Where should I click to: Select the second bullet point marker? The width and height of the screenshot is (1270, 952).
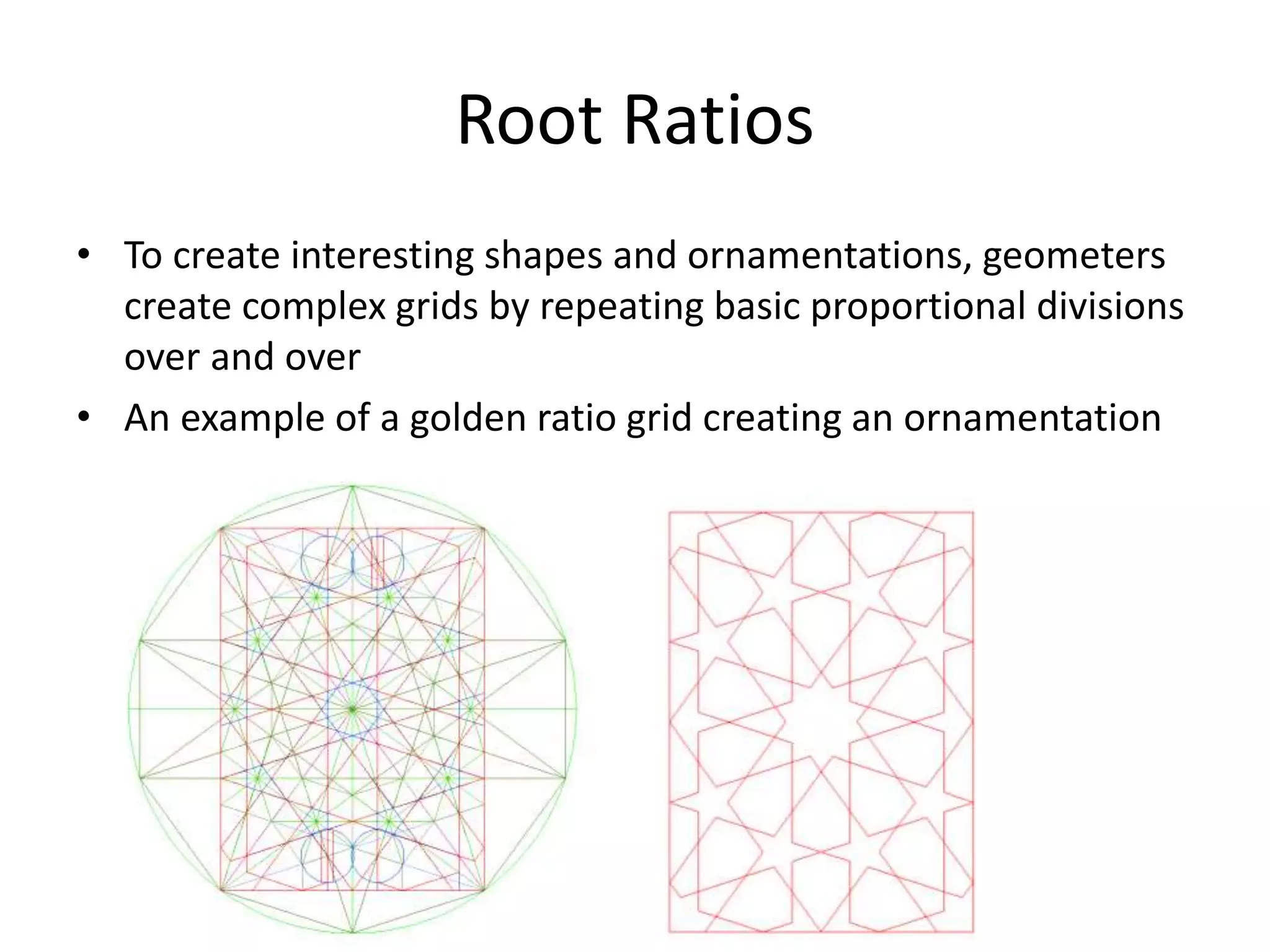point(84,417)
